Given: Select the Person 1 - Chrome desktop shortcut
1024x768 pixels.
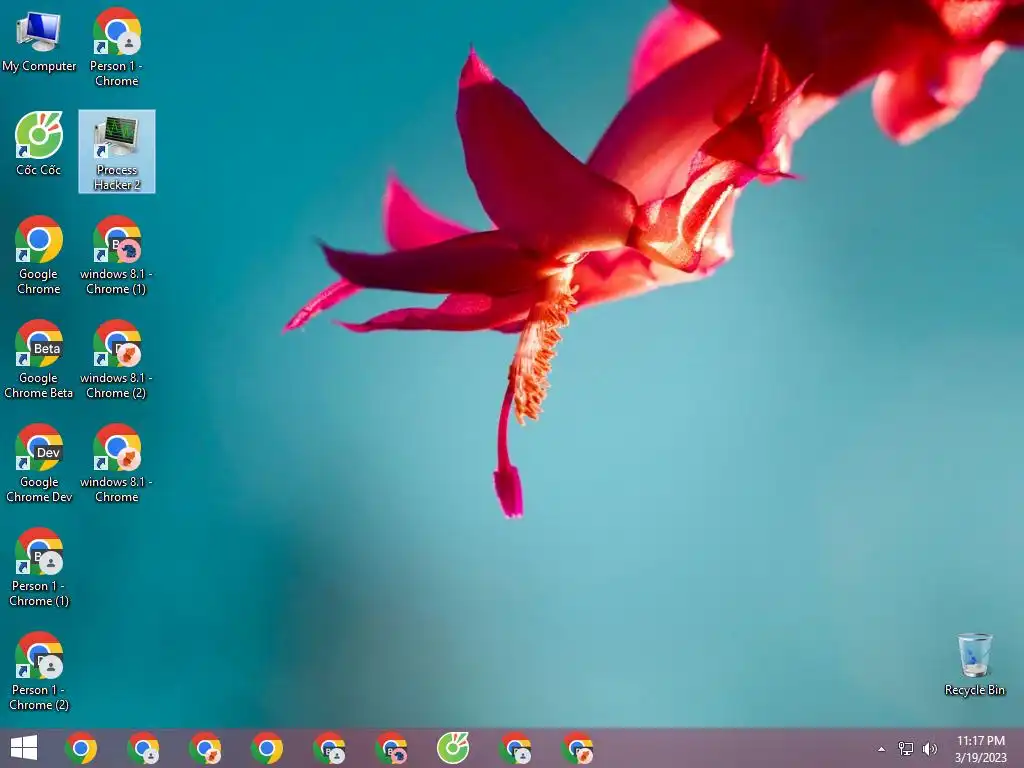Looking at the screenshot, I should pyautogui.click(x=116, y=47).
